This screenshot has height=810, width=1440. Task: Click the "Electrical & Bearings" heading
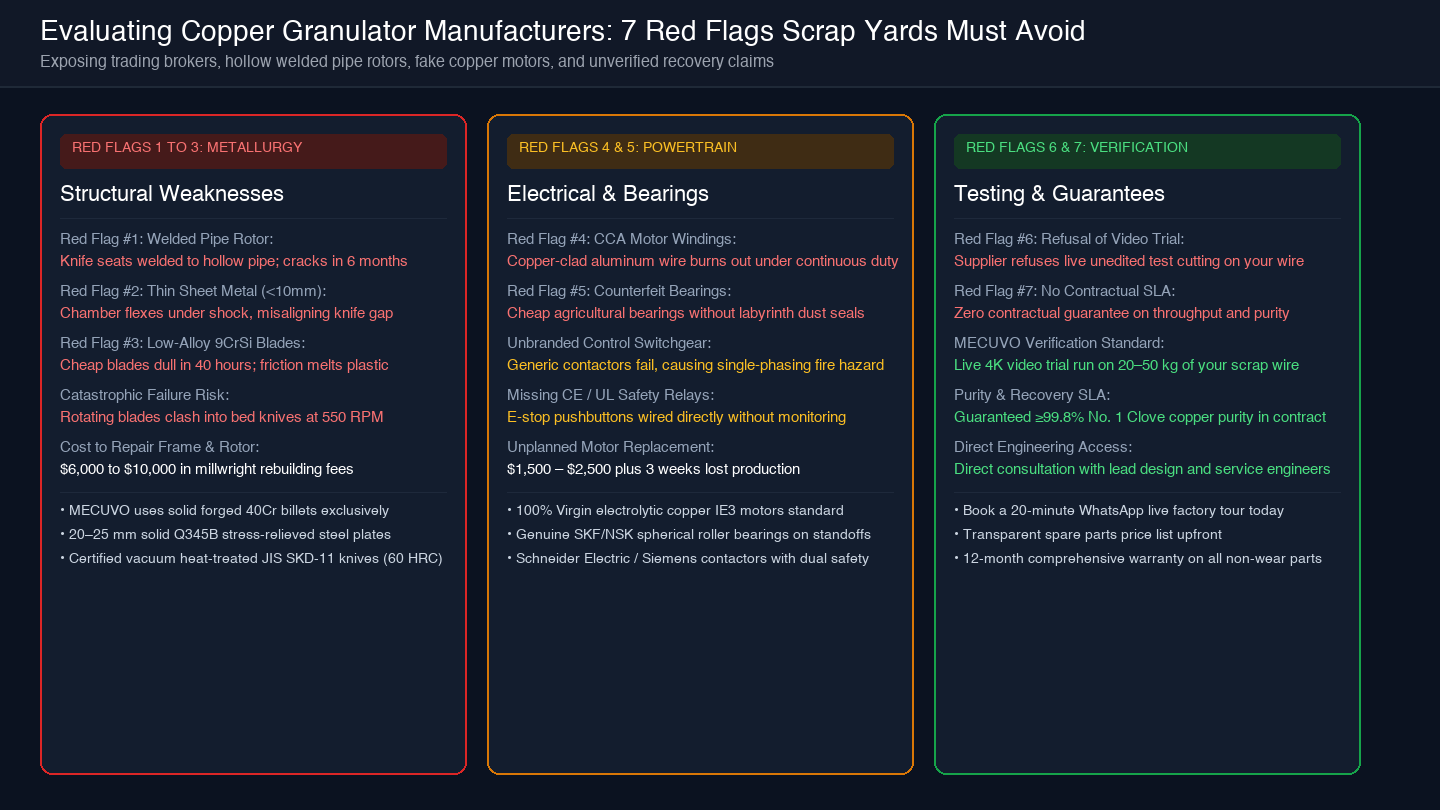(x=608, y=194)
